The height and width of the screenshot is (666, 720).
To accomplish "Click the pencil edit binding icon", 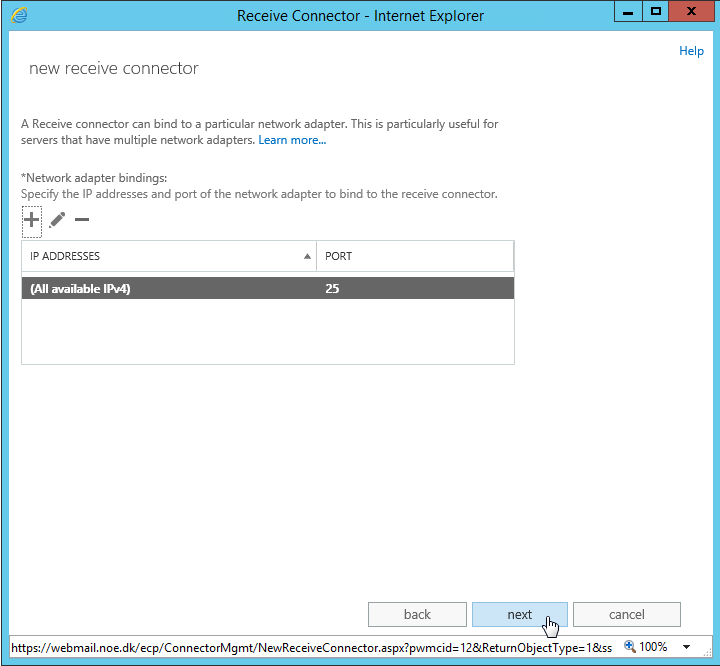I will tap(57, 220).
